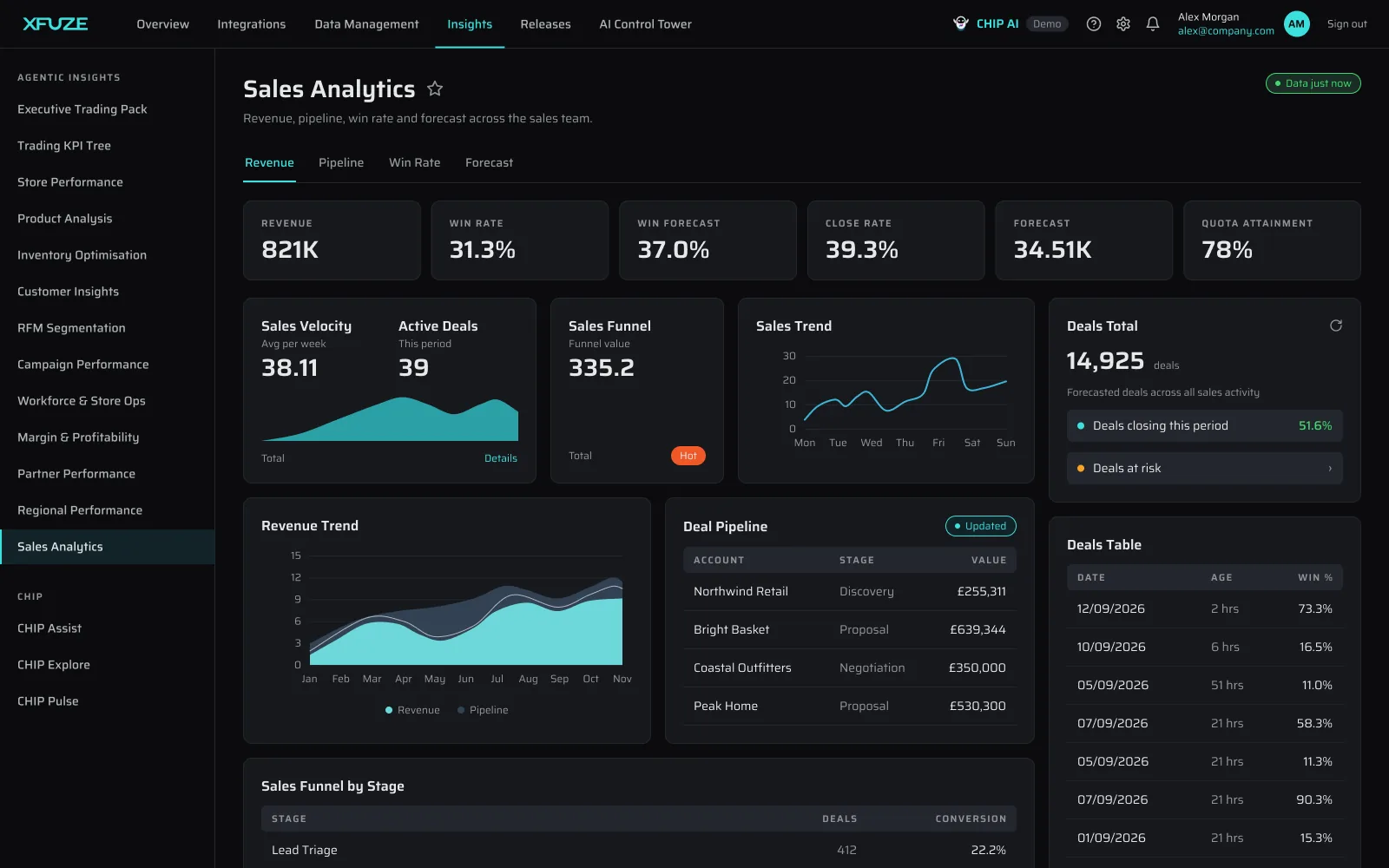Click the Revenue 821K KPI card

point(332,240)
